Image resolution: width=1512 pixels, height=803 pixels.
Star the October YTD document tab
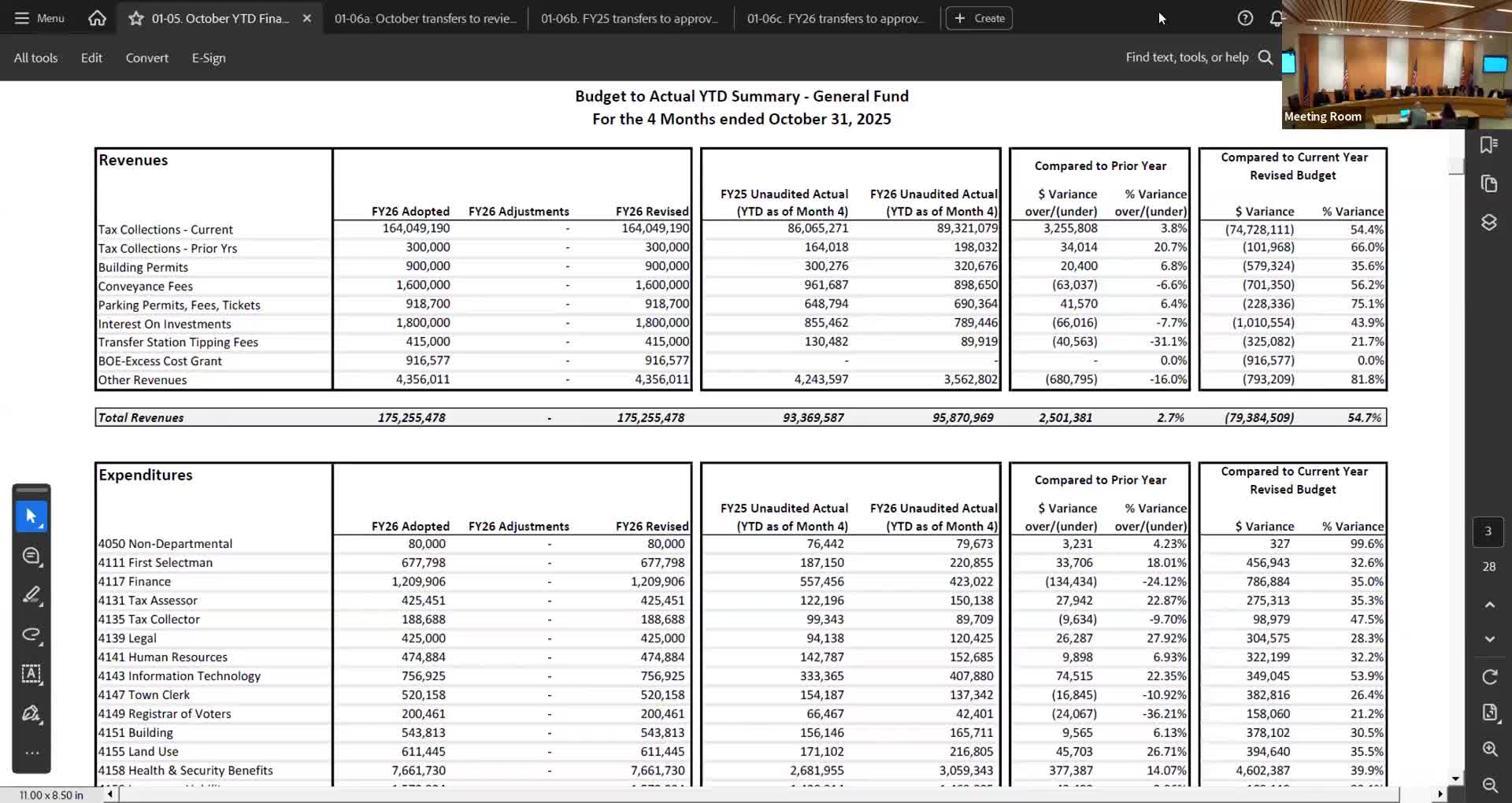136,18
